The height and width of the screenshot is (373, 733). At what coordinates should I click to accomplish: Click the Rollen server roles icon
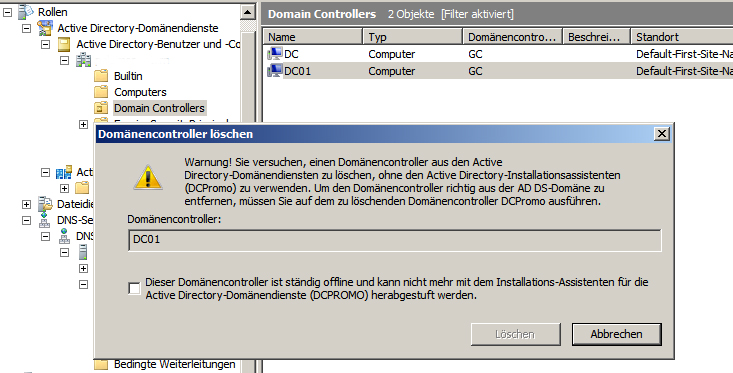(x=26, y=12)
